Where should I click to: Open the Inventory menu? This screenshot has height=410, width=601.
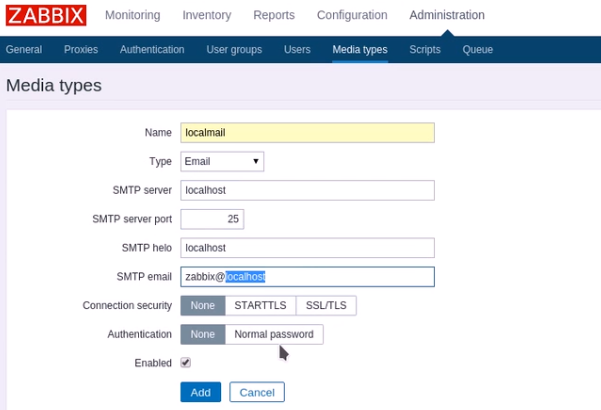tap(207, 15)
